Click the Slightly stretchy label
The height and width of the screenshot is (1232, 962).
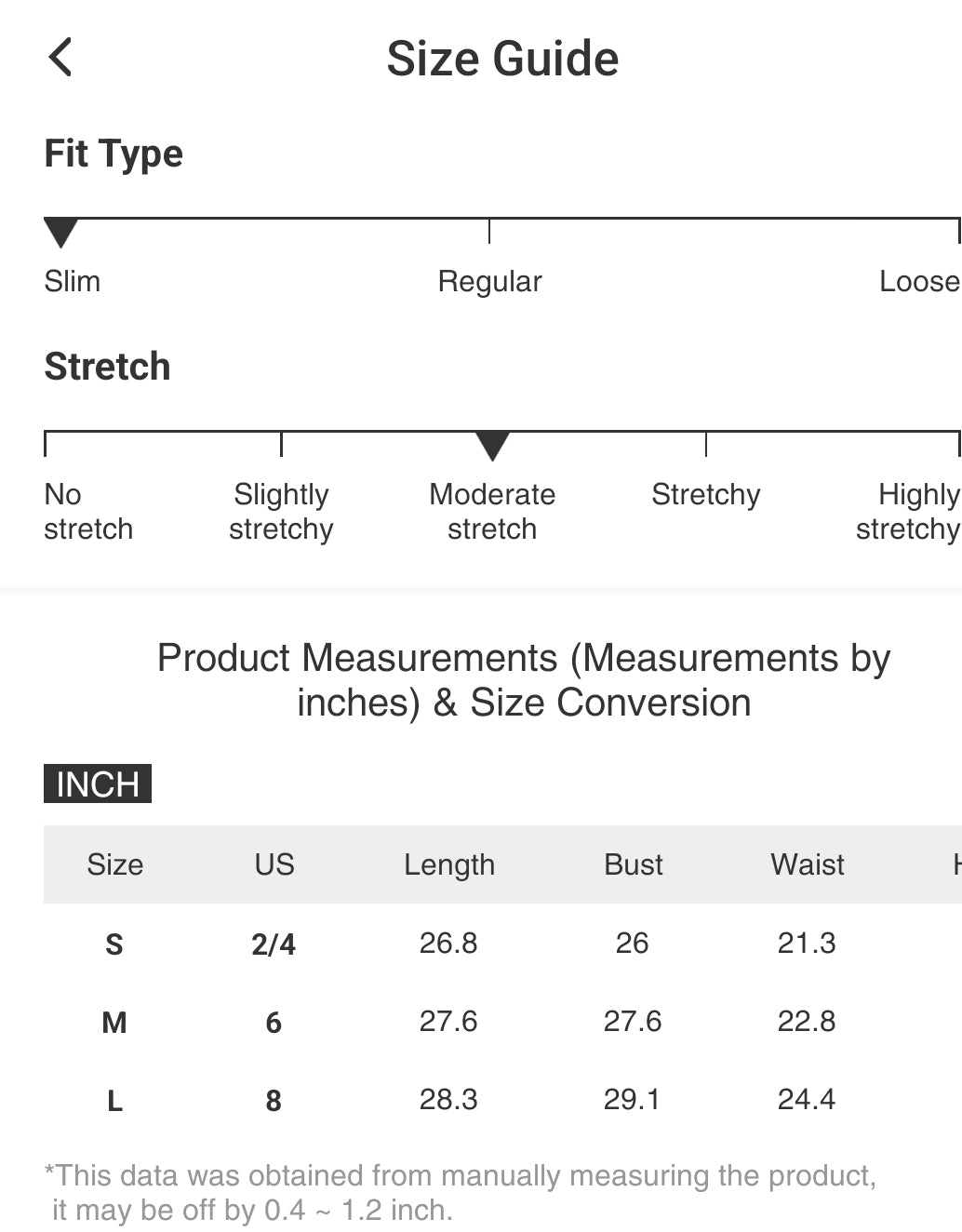(281, 511)
